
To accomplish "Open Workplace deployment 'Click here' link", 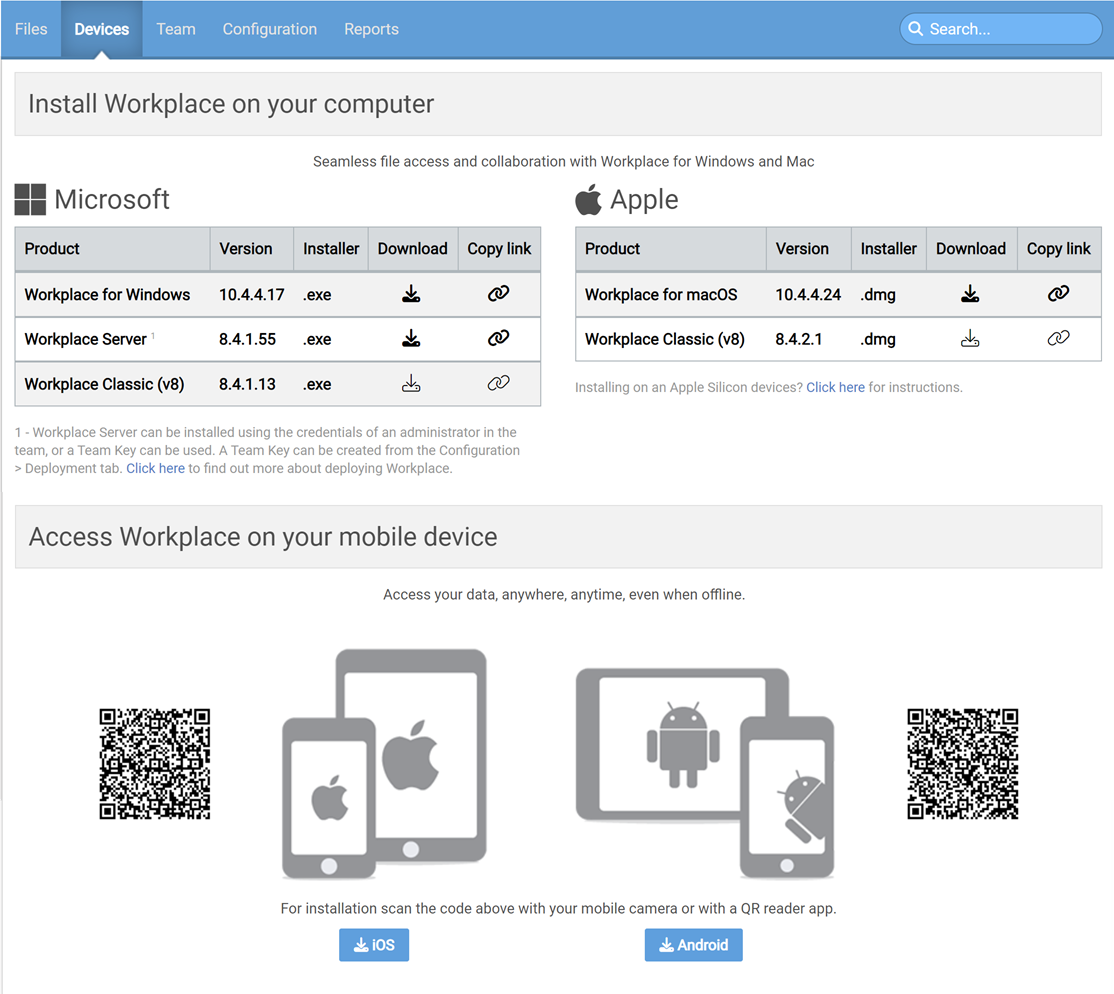I will (x=155, y=468).
